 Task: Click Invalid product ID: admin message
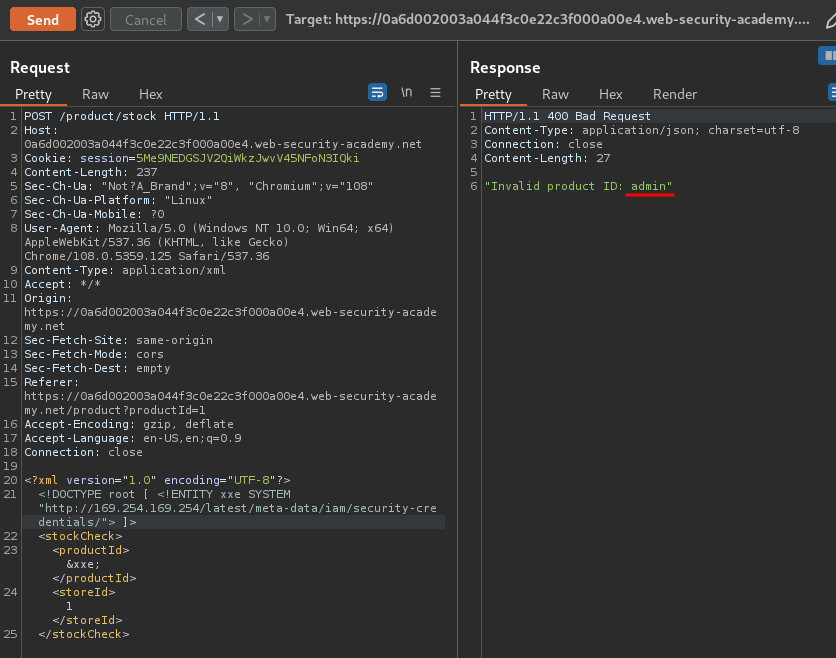coord(578,186)
